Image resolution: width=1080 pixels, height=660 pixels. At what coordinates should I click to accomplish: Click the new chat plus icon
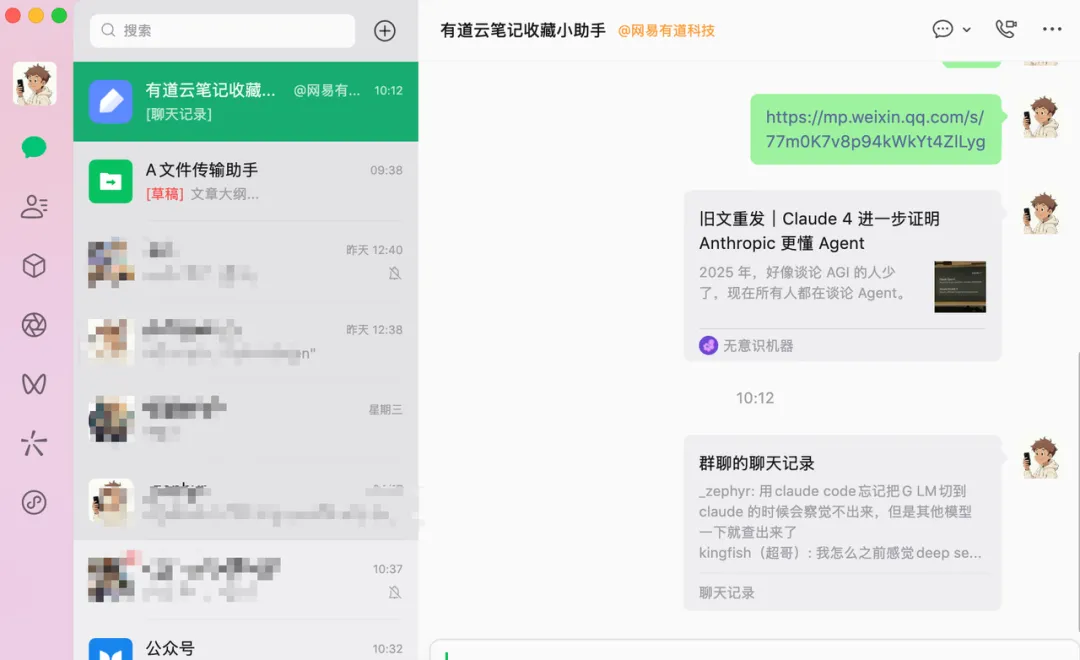pos(384,30)
